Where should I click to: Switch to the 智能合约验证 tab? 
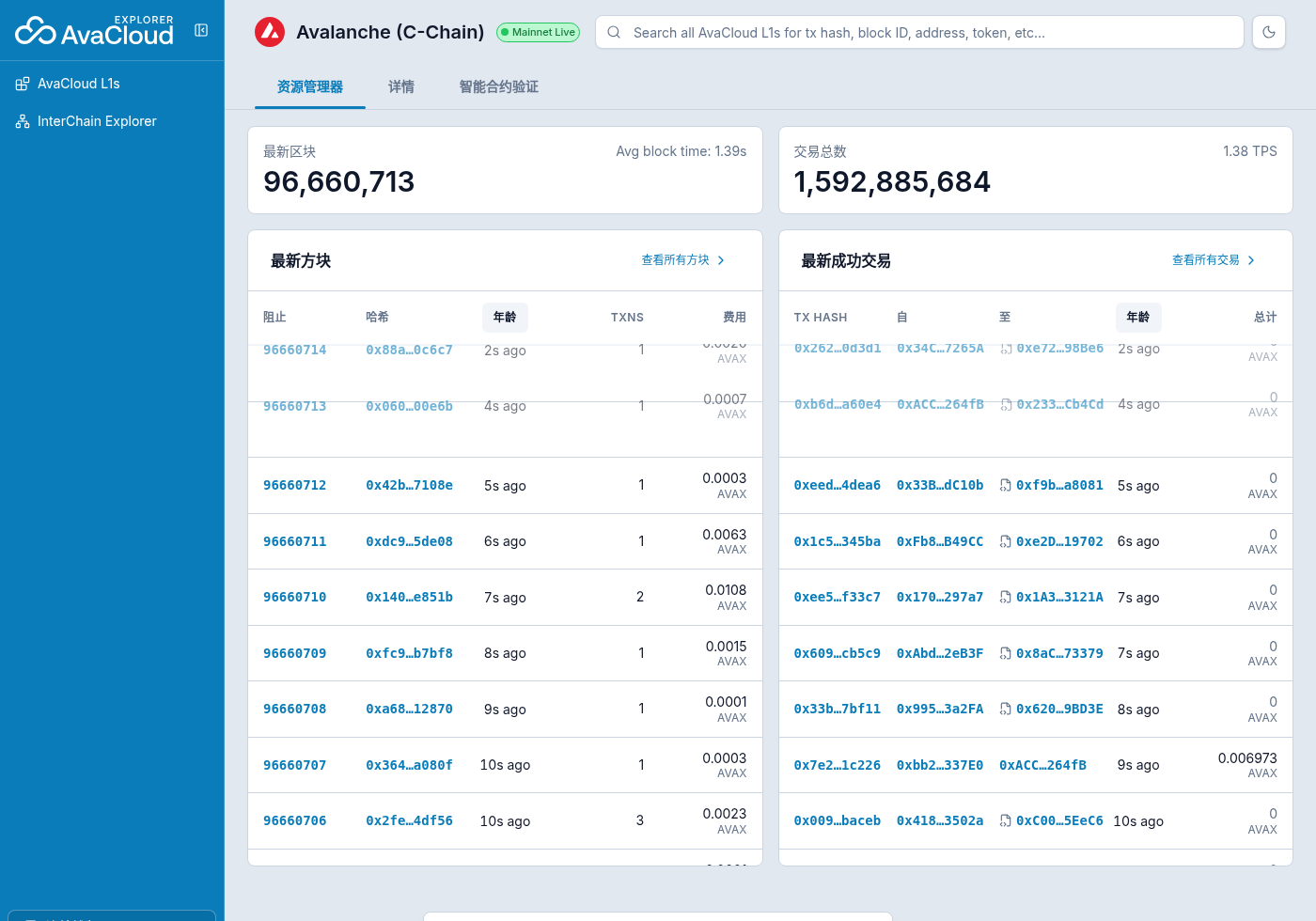tap(499, 86)
